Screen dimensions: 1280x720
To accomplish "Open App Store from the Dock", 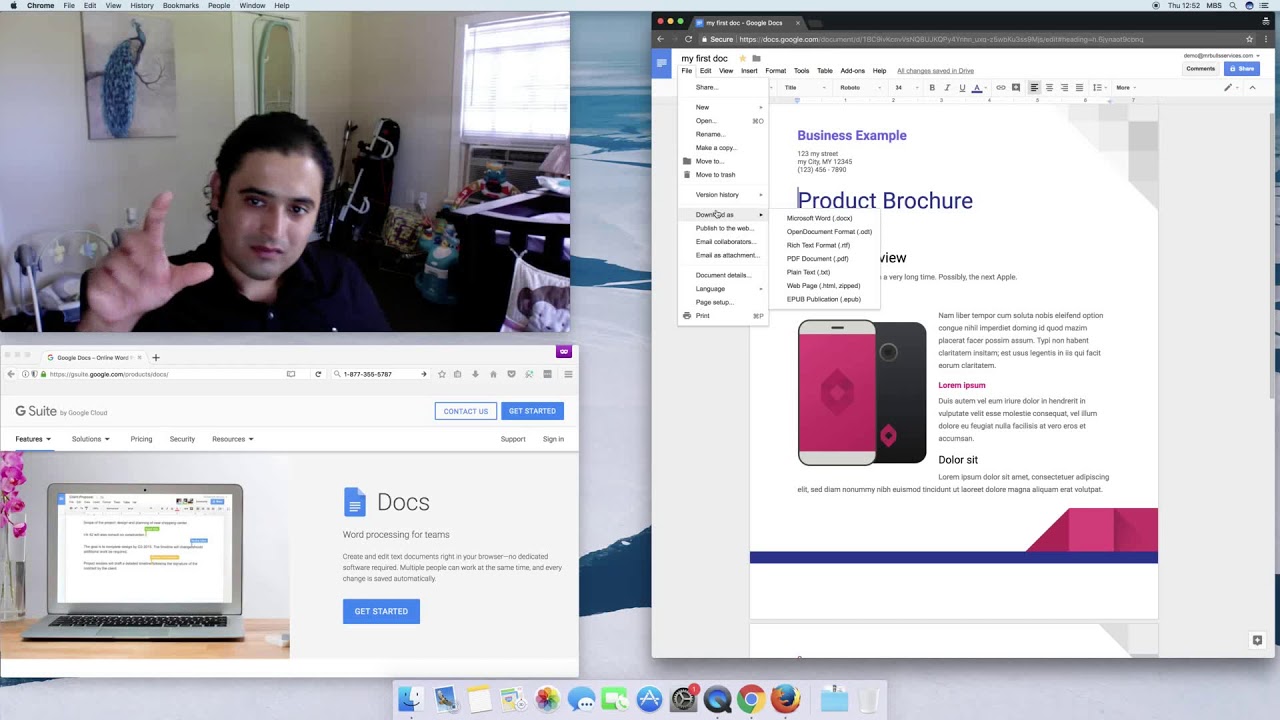I will tap(649, 698).
